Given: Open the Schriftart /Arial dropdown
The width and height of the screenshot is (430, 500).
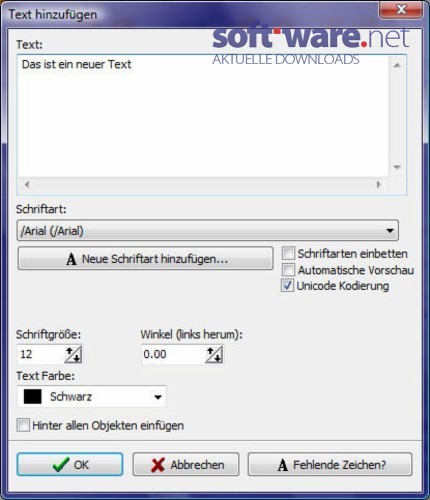Looking at the screenshot, I should [208, 230].
